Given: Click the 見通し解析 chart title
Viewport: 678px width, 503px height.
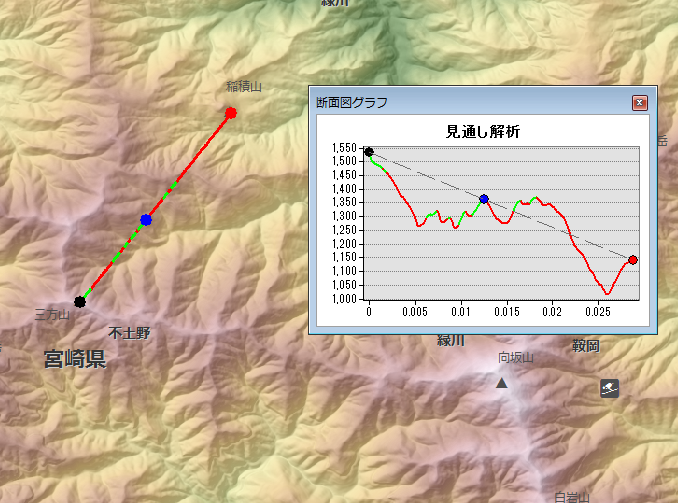Looking at the screenshot, I should point(483,132).
